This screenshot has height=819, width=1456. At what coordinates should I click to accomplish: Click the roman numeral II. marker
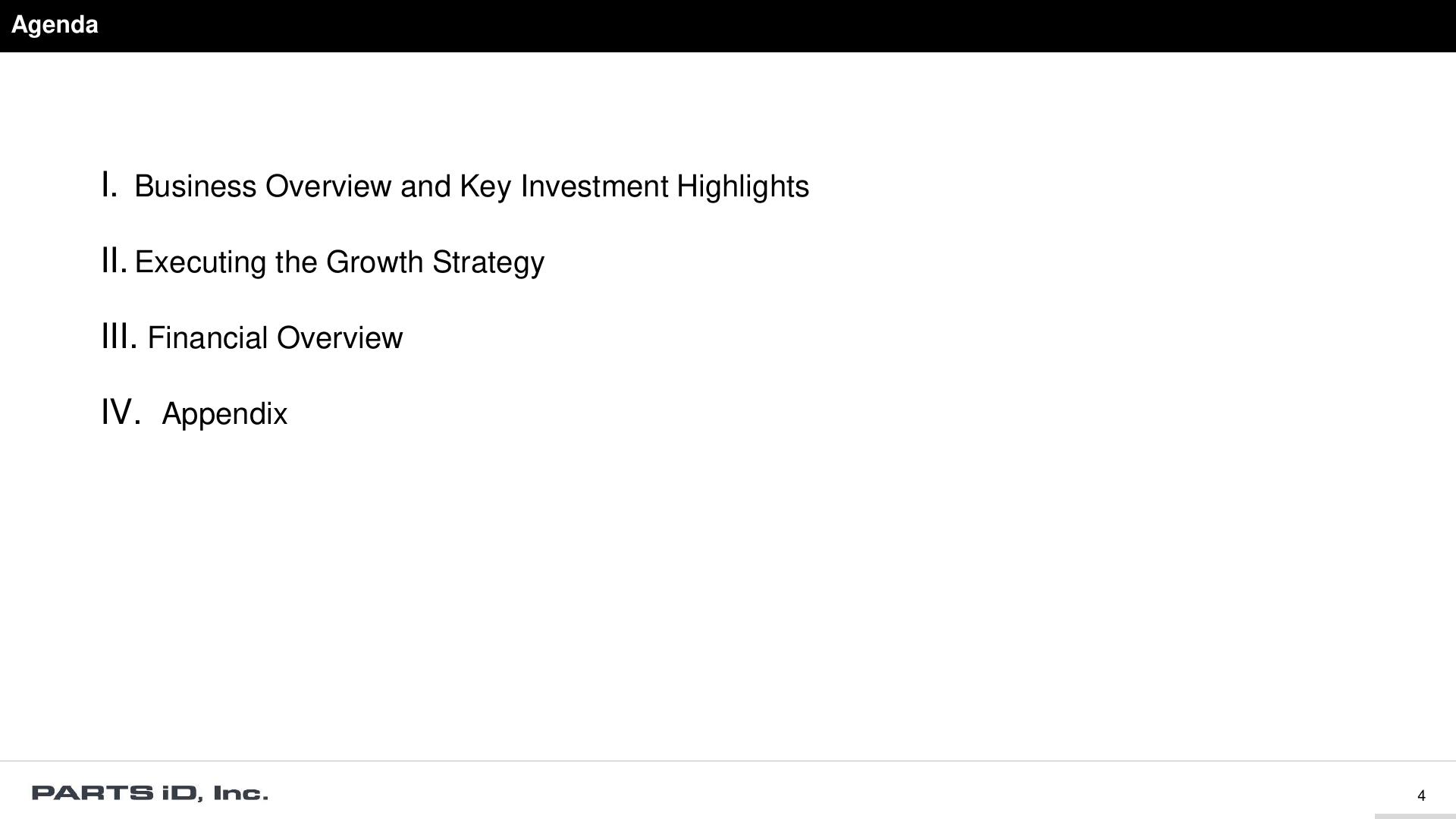(x=114, y=261)
